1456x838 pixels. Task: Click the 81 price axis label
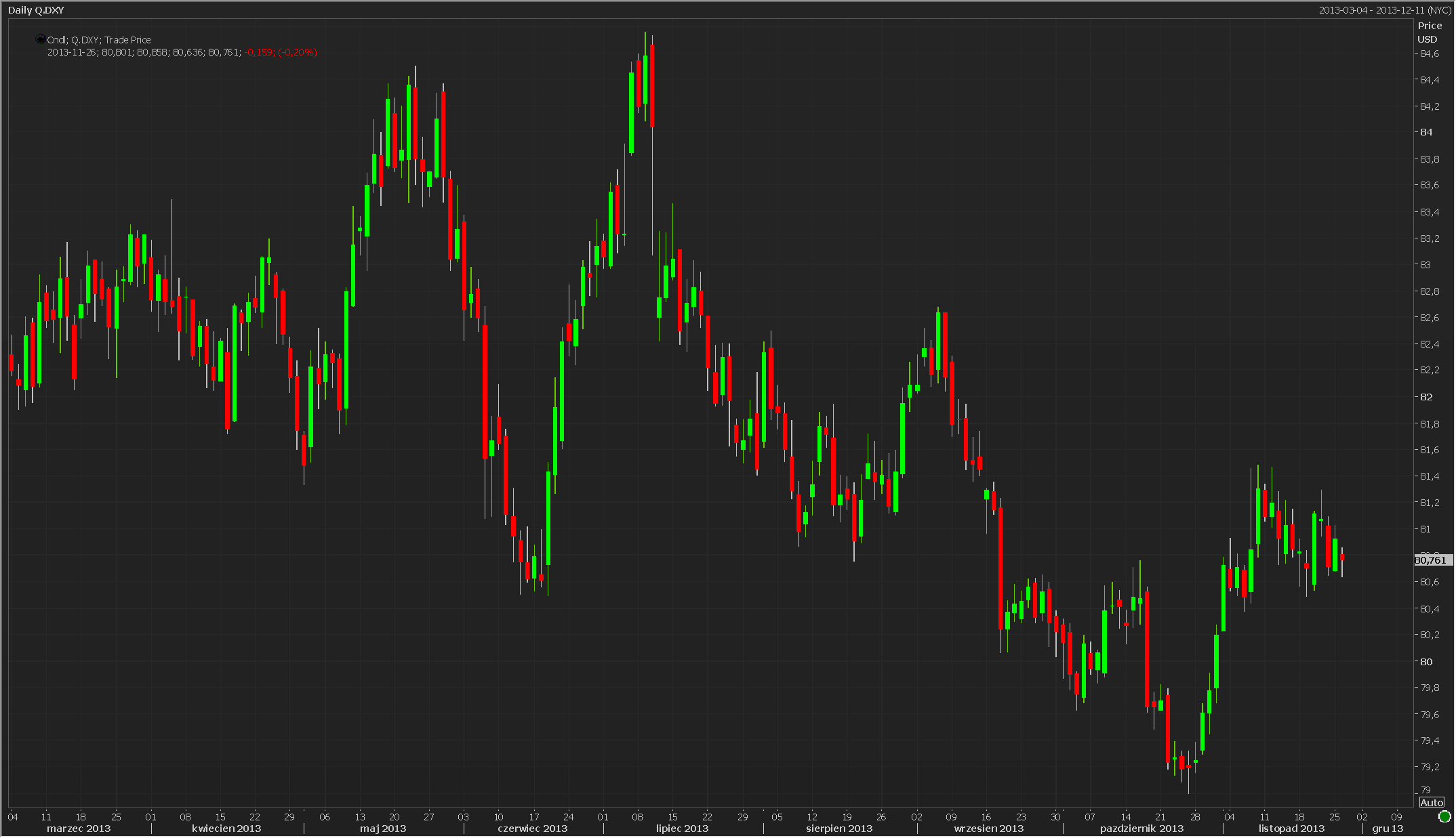1426,529
